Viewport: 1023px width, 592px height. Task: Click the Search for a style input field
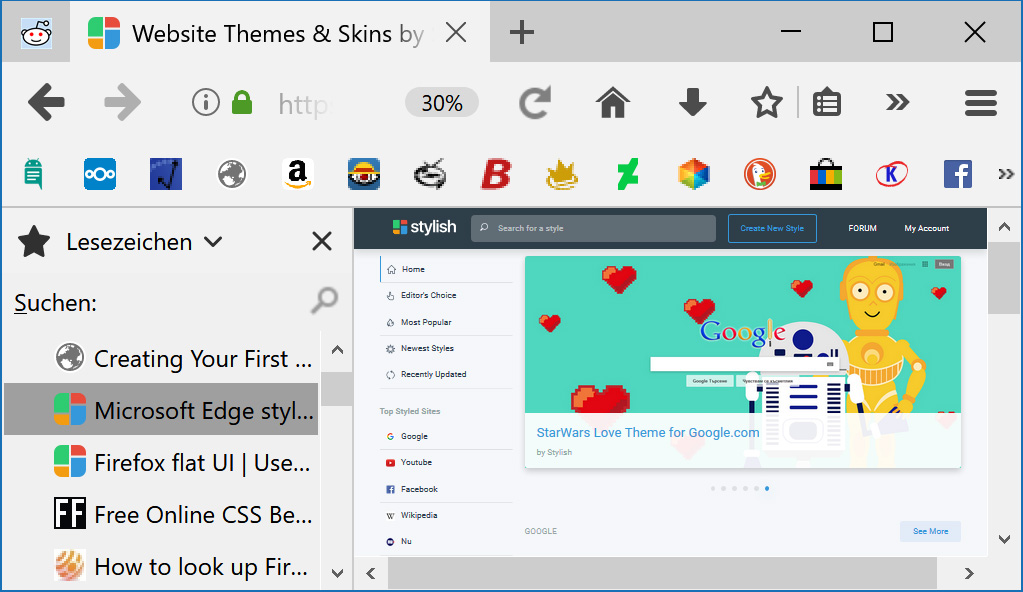point(592,228)
